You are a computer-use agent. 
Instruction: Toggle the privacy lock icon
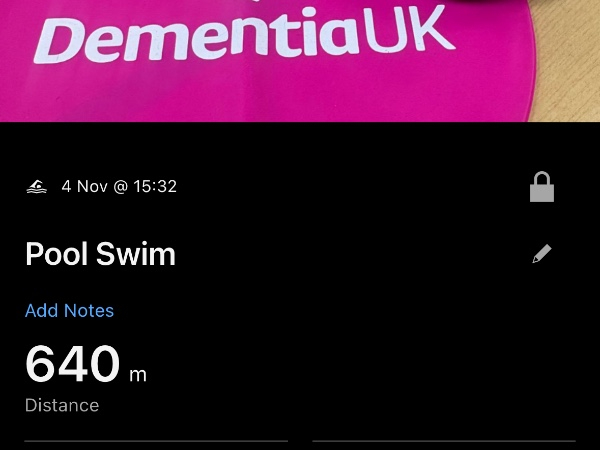(x=541, y=187)
